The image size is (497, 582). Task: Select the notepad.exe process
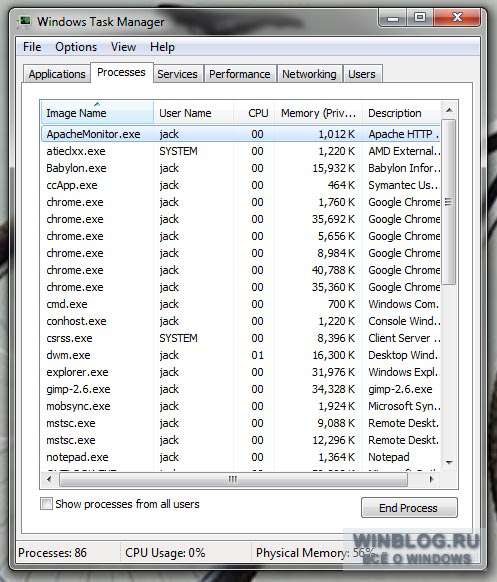click(241, 457)
